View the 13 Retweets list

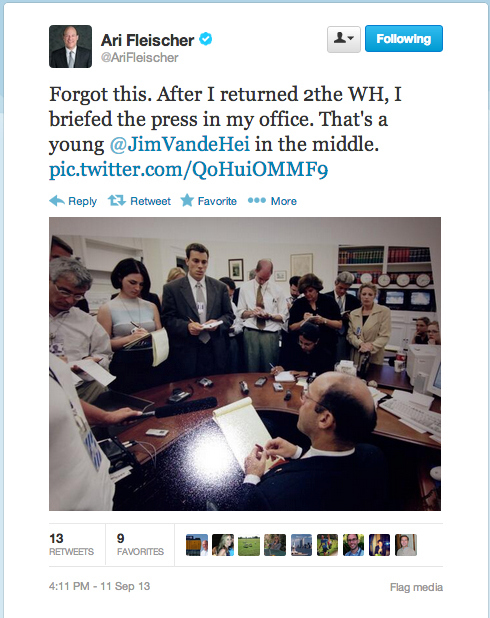click(72, 544)
